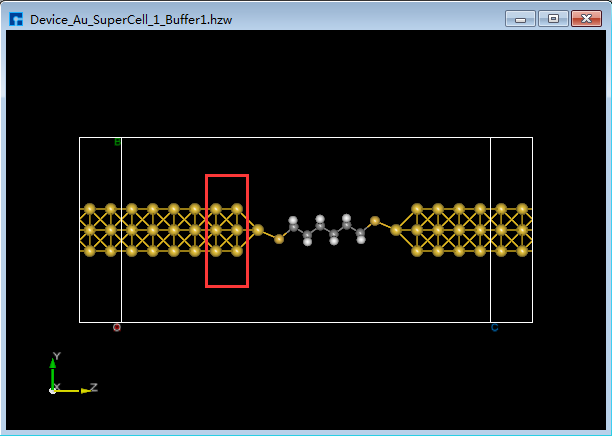Select the gold tip atom of left electrode
Image resolution: width=612 pixels, height=436 pixels.
[258, 230]
